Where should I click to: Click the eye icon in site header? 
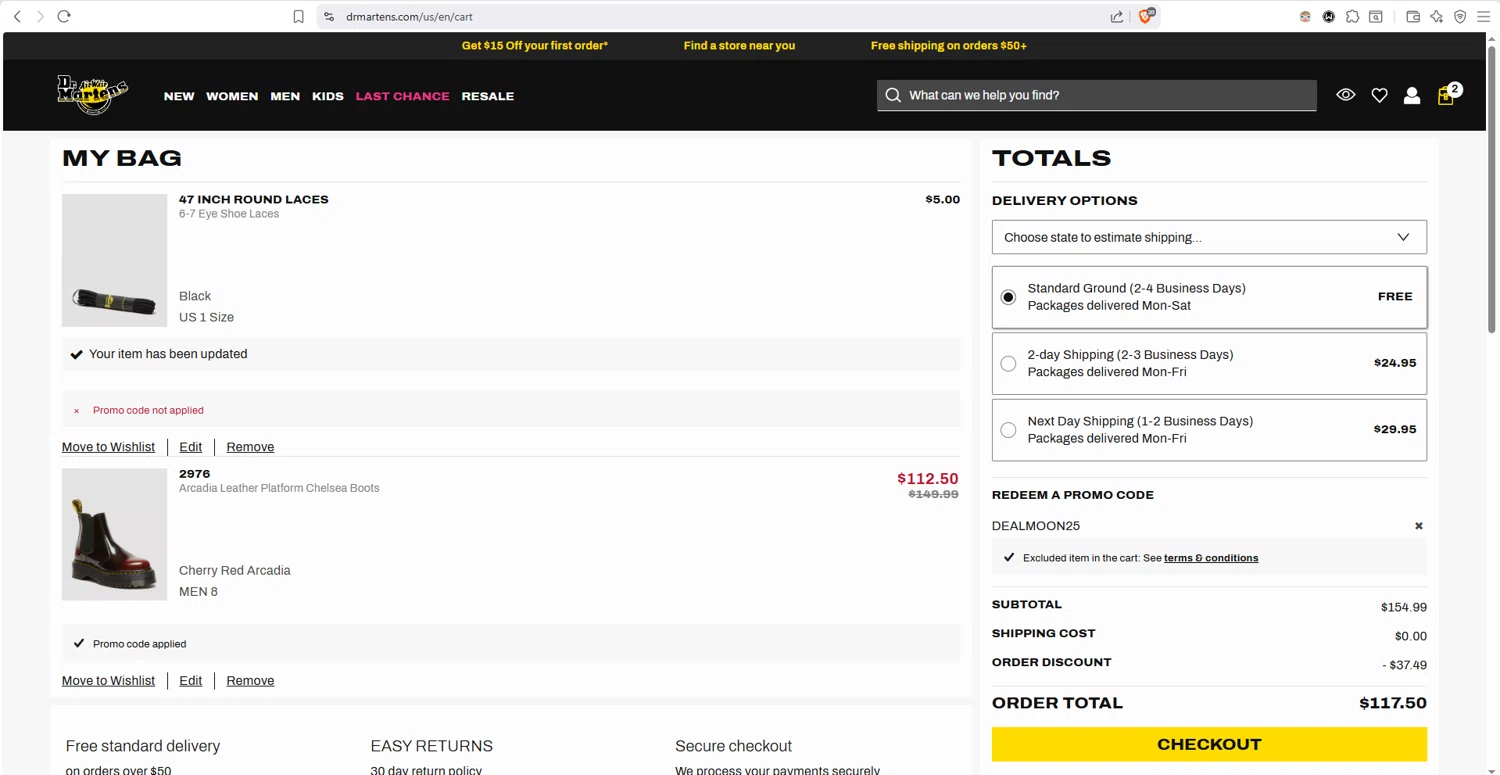pyautogui.click(x=1346, y=95)
